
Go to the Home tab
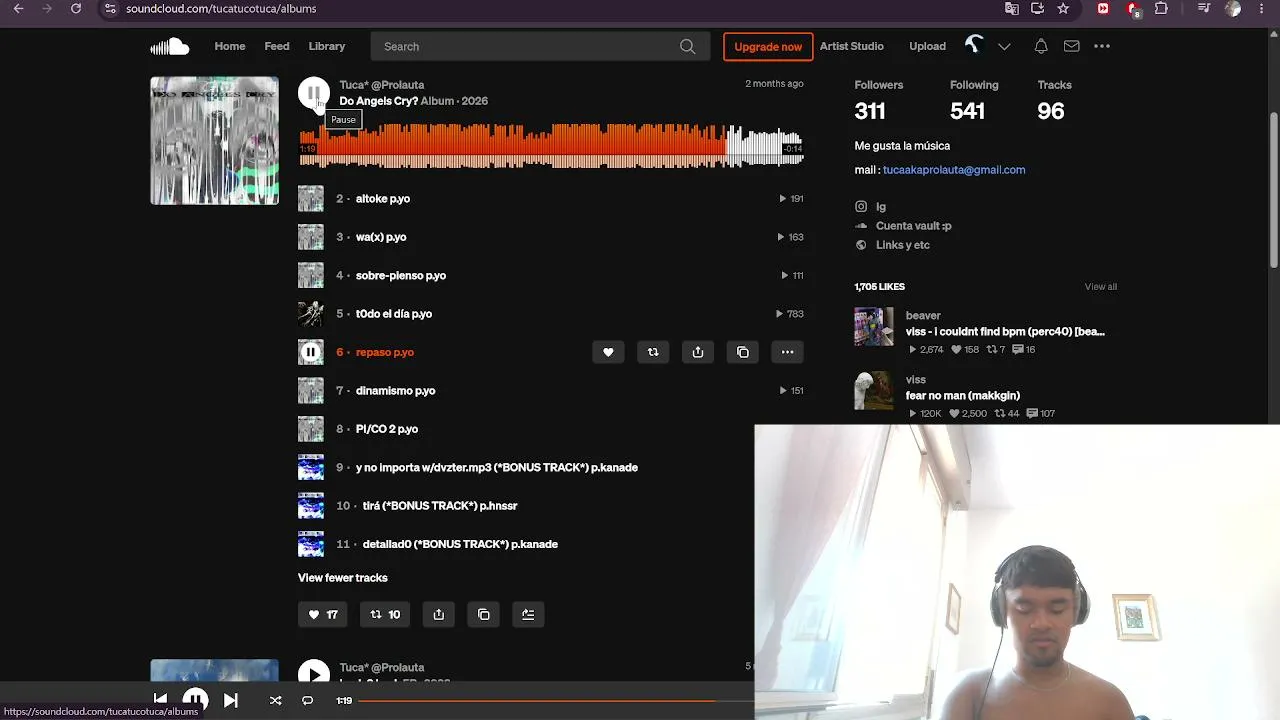point(230,46)
